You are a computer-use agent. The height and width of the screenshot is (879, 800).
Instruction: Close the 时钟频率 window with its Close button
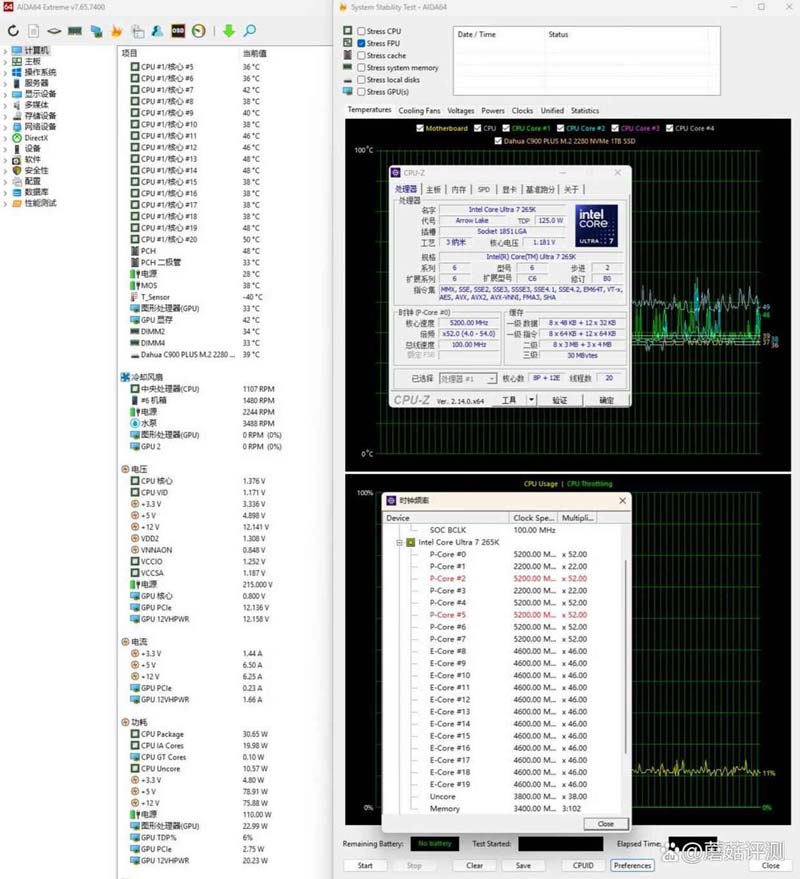tap(605, 824)
